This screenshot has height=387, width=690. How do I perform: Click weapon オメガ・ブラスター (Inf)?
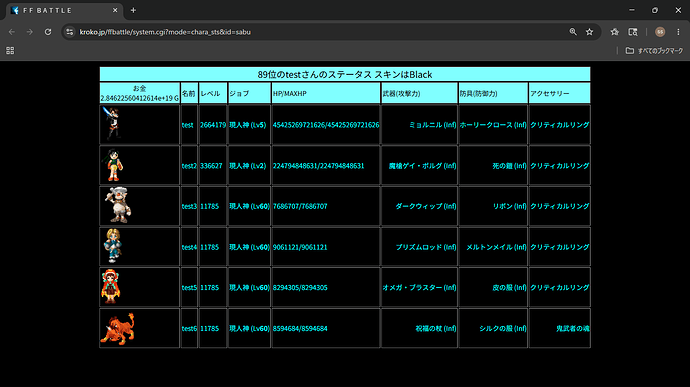(419, 287)
